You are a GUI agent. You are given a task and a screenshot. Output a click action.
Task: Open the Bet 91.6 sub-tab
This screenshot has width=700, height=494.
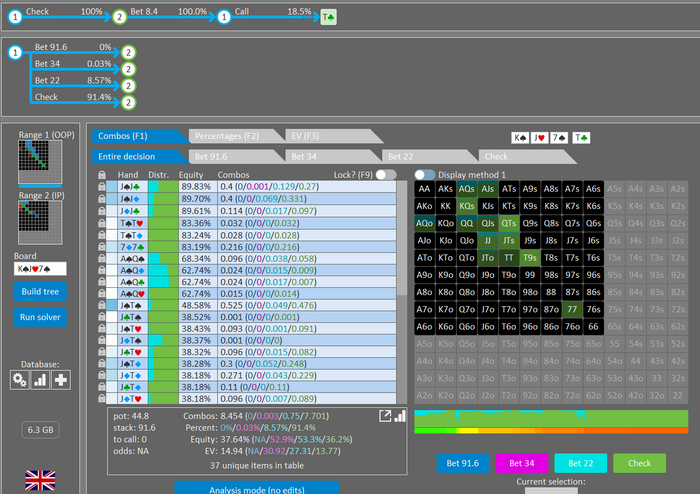[x=236, y=157]
